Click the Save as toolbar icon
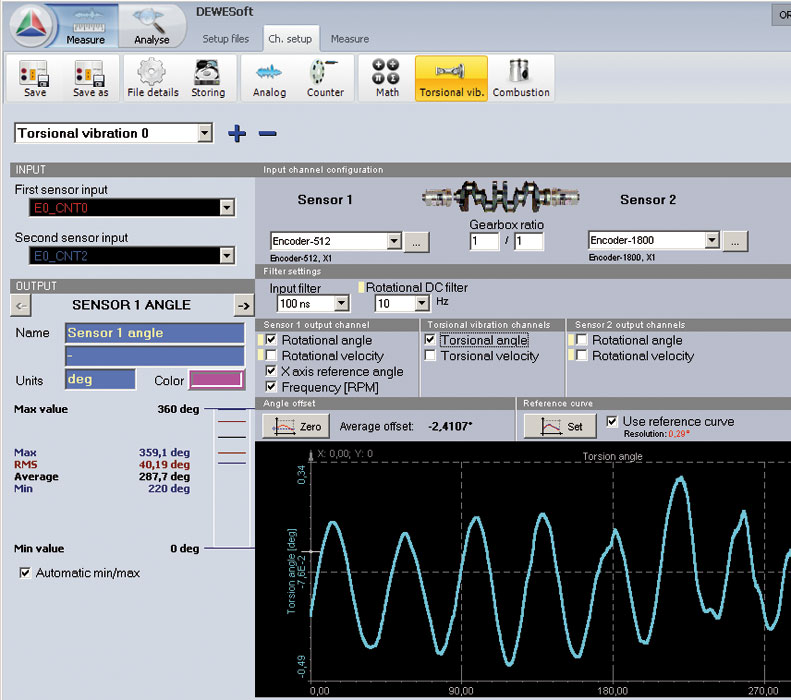This screenshot has height=700, width=791. [90, 79]
